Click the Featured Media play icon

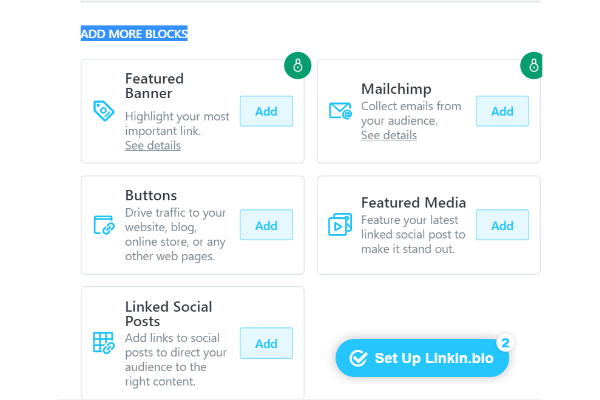click(x=340, y=225)
